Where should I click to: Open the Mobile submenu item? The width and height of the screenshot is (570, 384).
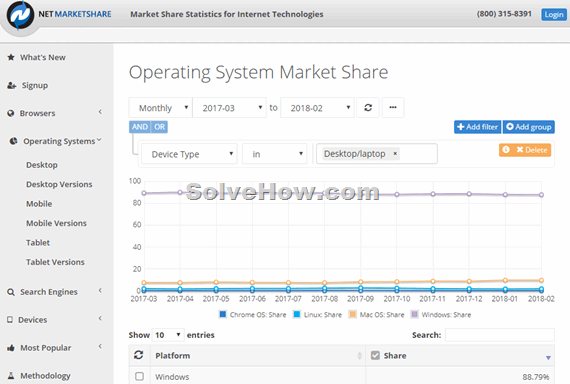point(39,204)
